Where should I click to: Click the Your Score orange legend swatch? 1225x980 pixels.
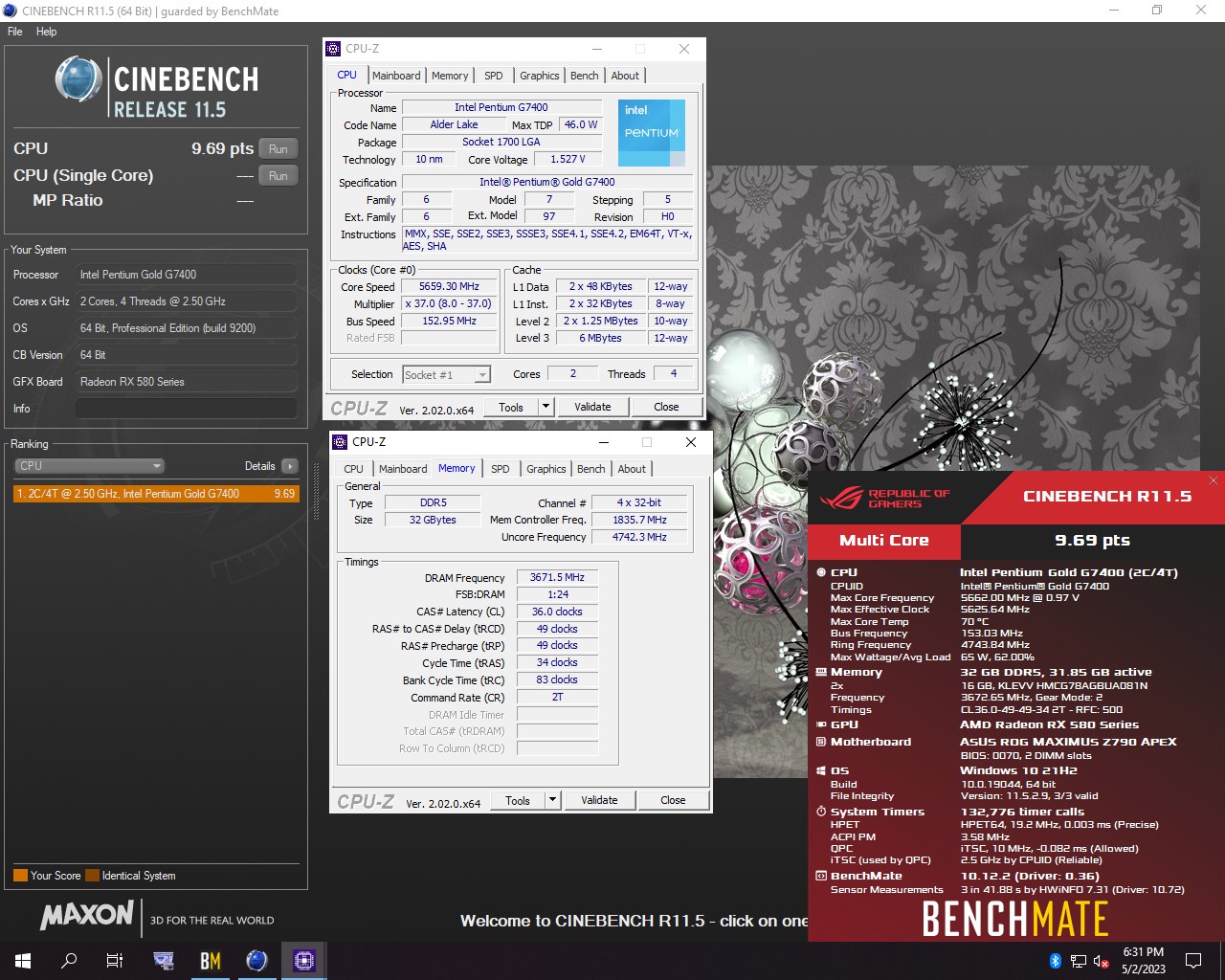pos(20,876)
